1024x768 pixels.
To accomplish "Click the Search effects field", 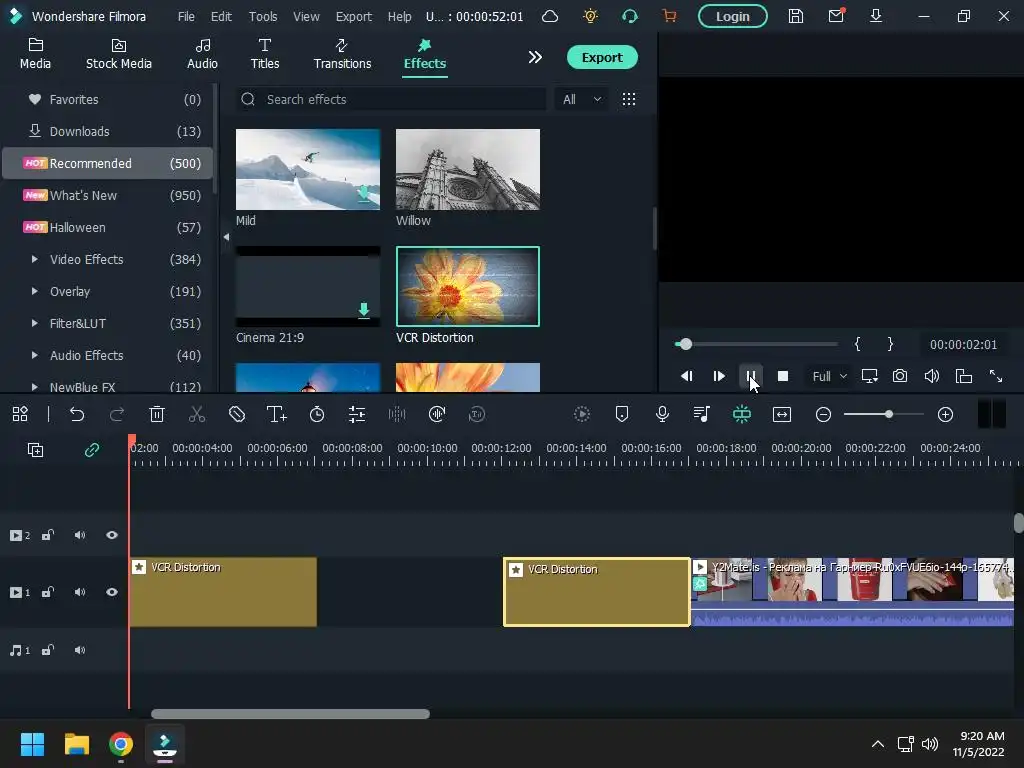I will click(x=391, y=99).
